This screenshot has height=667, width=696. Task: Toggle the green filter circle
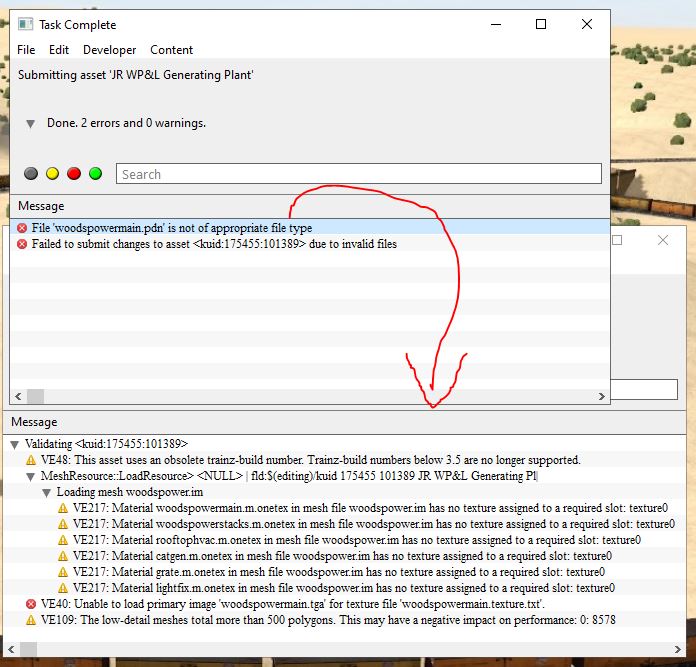coord(95,174)
